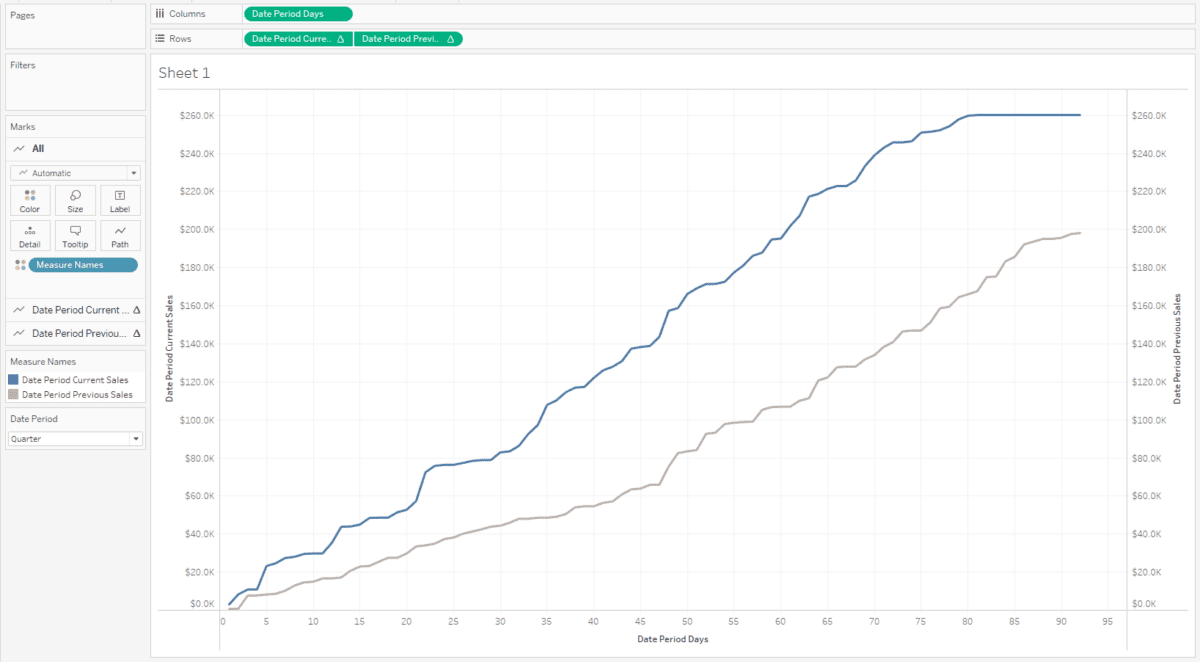Click the Filters shelf header

[23, 65]
